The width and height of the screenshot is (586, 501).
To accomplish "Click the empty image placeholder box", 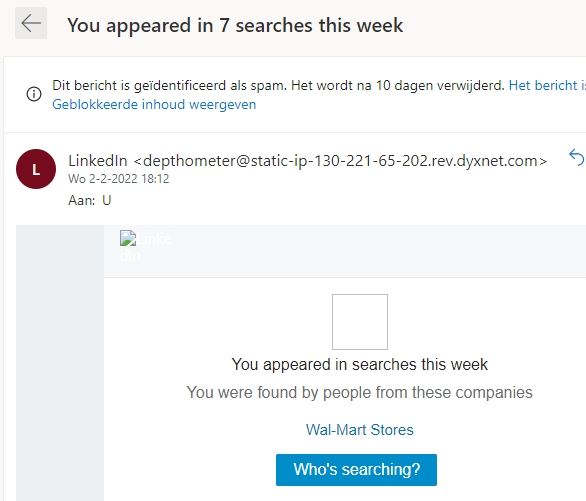I will (360, 322).
